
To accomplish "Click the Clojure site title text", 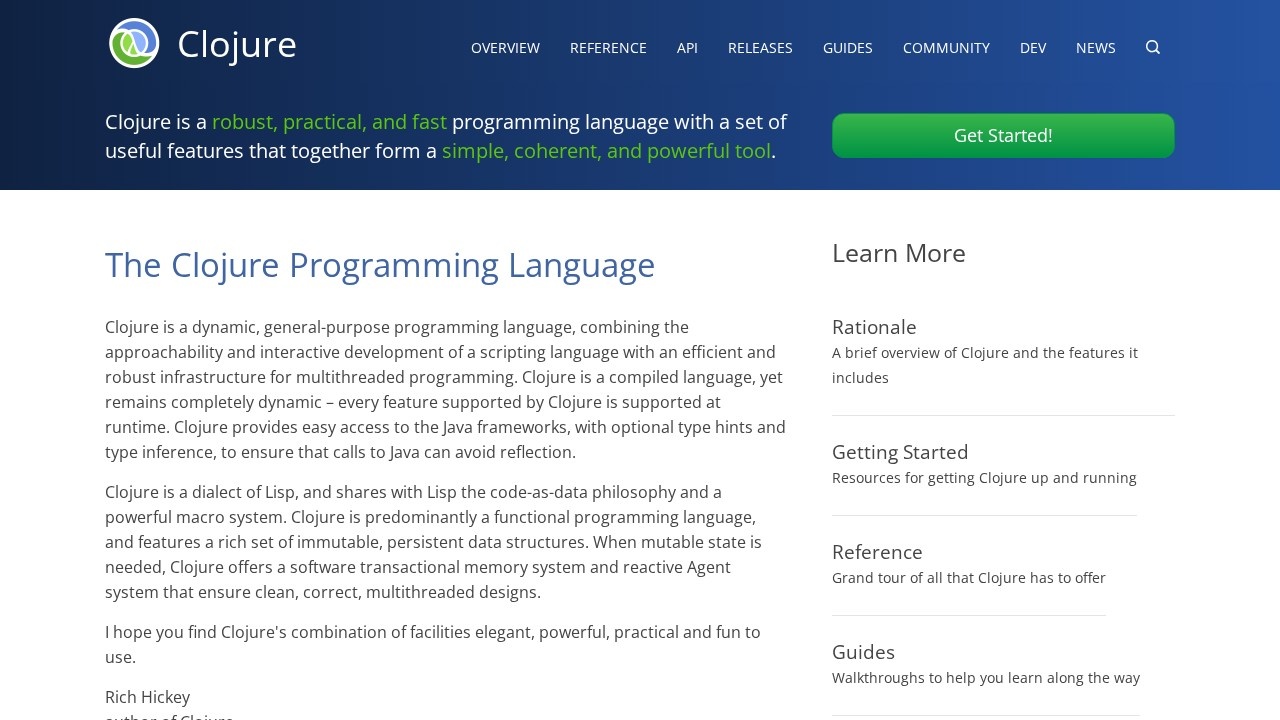I will coord(237,44).
